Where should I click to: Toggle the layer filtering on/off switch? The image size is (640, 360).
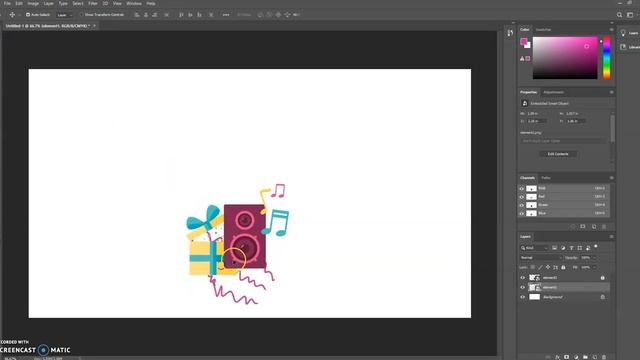tap(596, 247)
